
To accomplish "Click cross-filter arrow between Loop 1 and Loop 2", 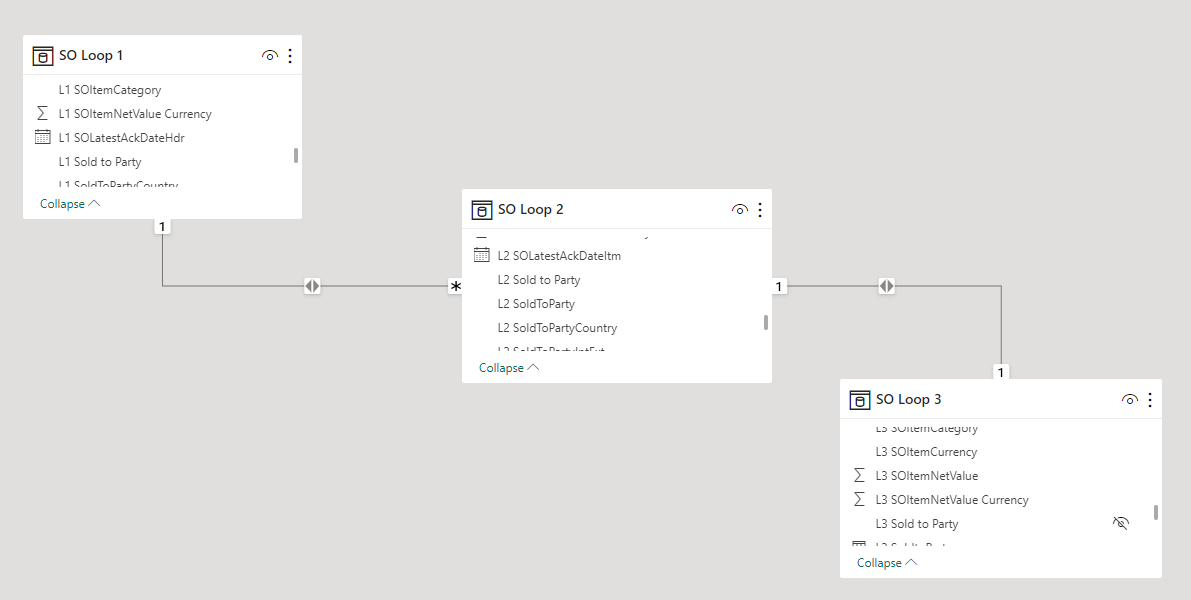I will pos(311,286).
